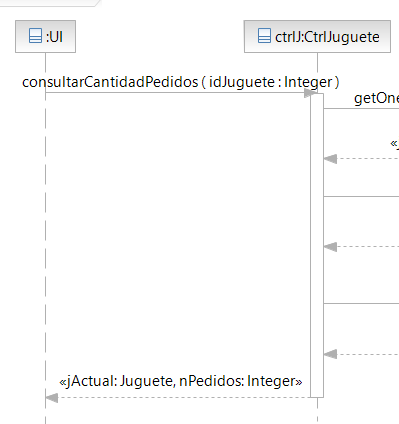The width and height of the screenshot is (399, 424).
Task: Select the ctrlJ:CtrlJuguete lifeline header
Action: [317, 36]
